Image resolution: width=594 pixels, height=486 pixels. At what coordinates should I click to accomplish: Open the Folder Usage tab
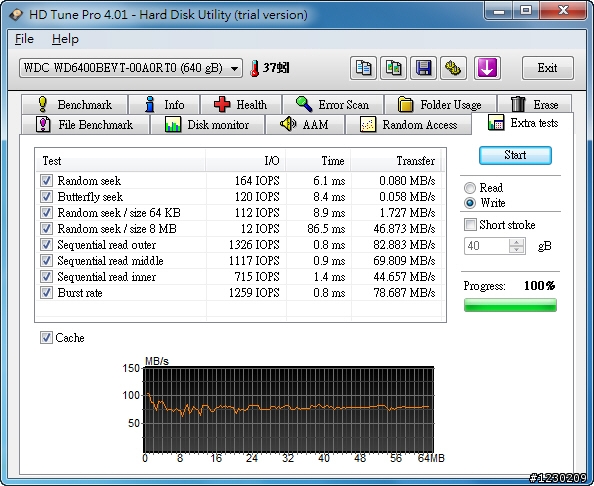coord(440,105)
